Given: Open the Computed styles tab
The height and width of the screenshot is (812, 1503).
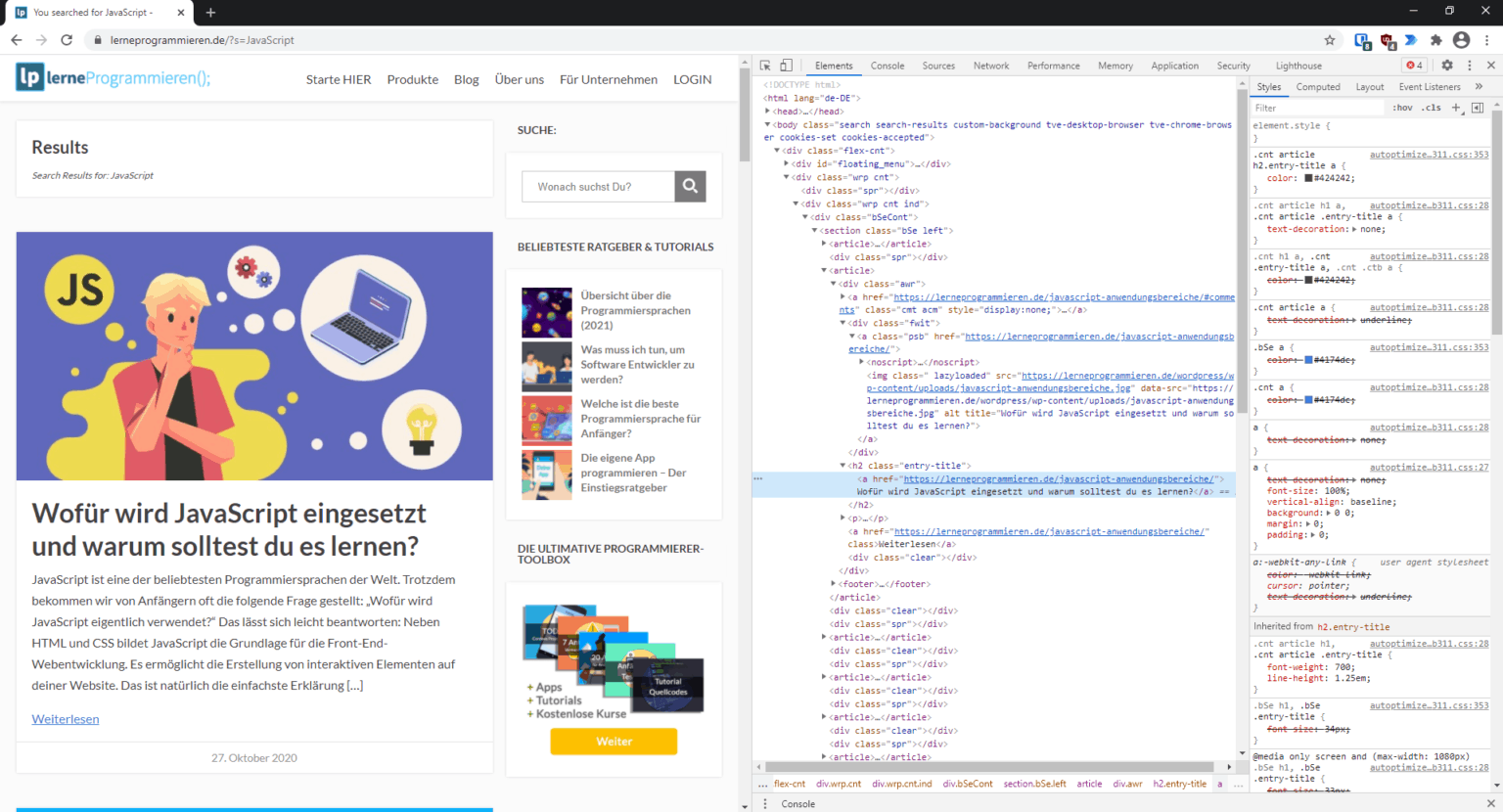Looking at the screenshot, I should pos(1318,86).
